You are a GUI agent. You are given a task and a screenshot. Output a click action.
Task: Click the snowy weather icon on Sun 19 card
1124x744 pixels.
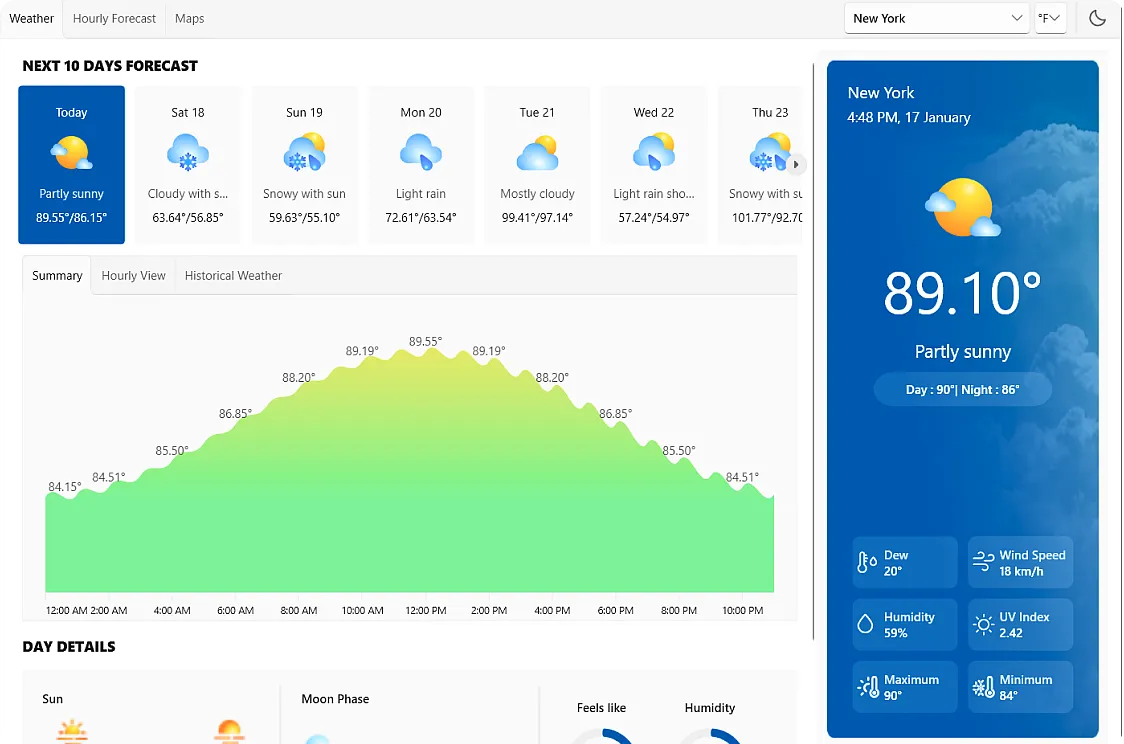pyautogui.click(x=304, y=152)
